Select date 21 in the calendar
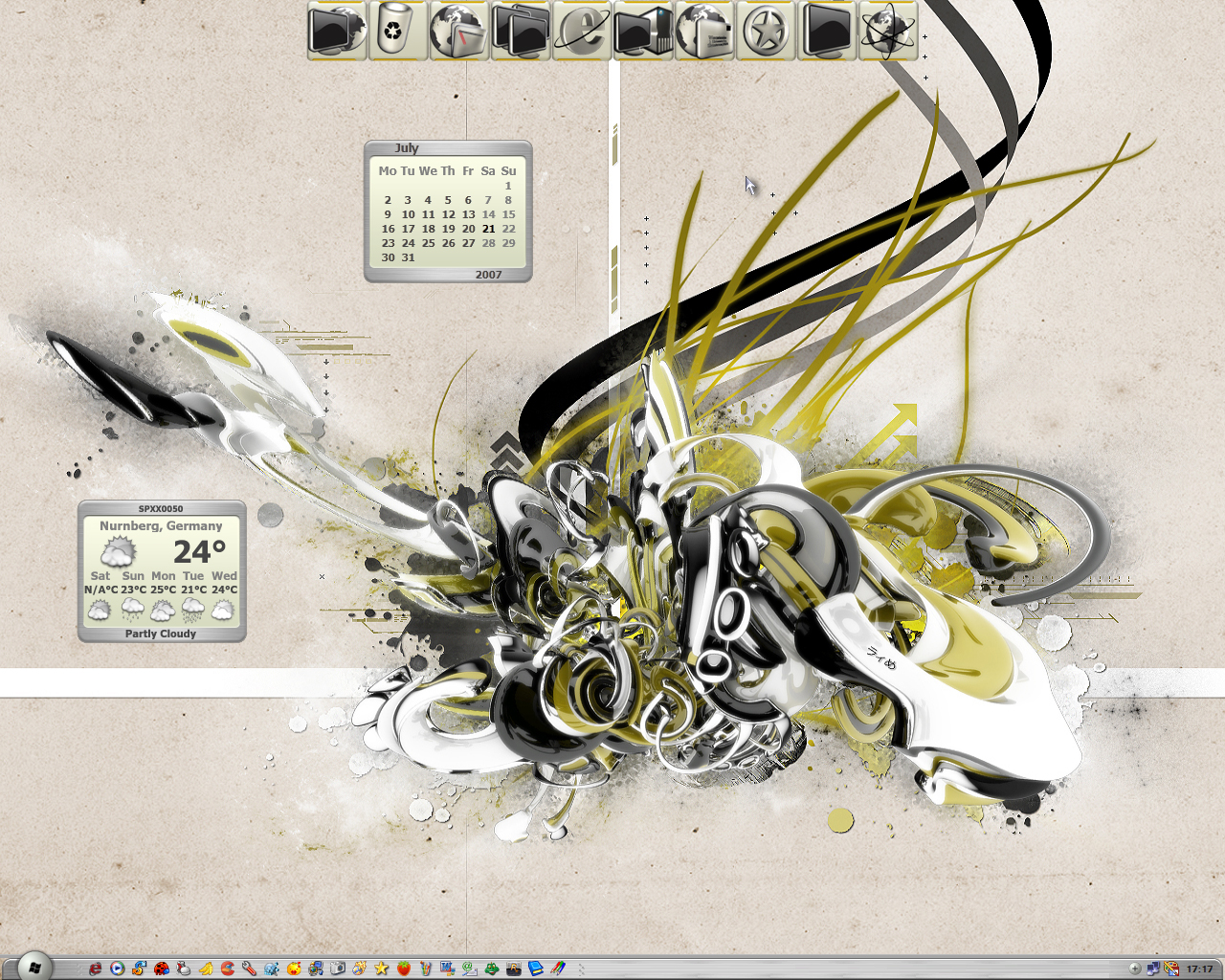Image resolution: width=1225 pixels, height=980 pixels. tap(489, 229)
